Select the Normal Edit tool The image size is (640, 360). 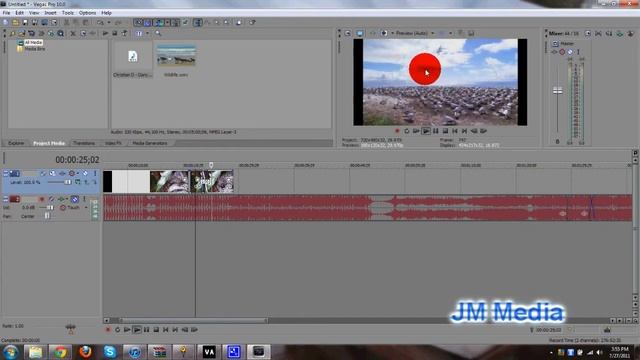[x=198, y=22]
